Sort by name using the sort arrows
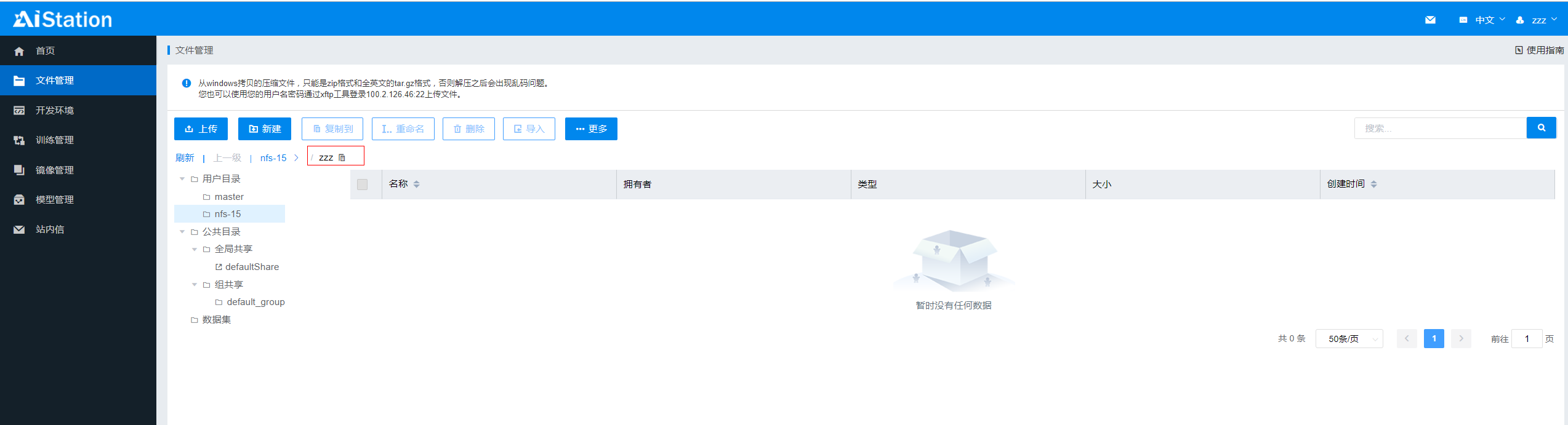The width and height of the screenshot is (1568, 425). [417, 184]
